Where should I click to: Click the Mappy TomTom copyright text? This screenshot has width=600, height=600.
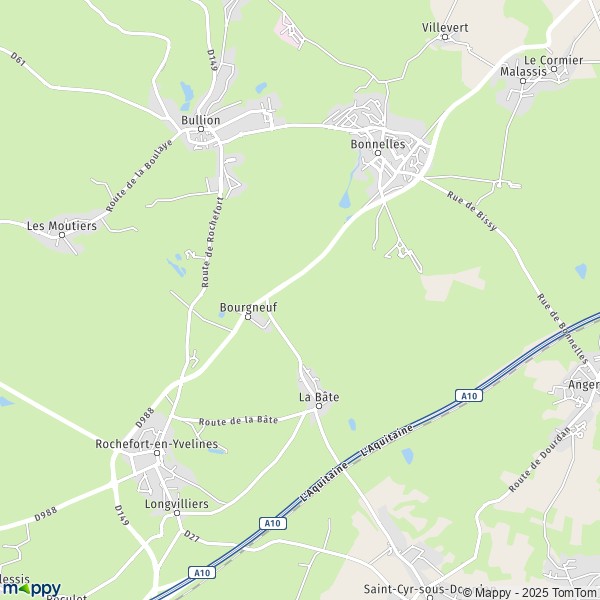pos(531,593)
